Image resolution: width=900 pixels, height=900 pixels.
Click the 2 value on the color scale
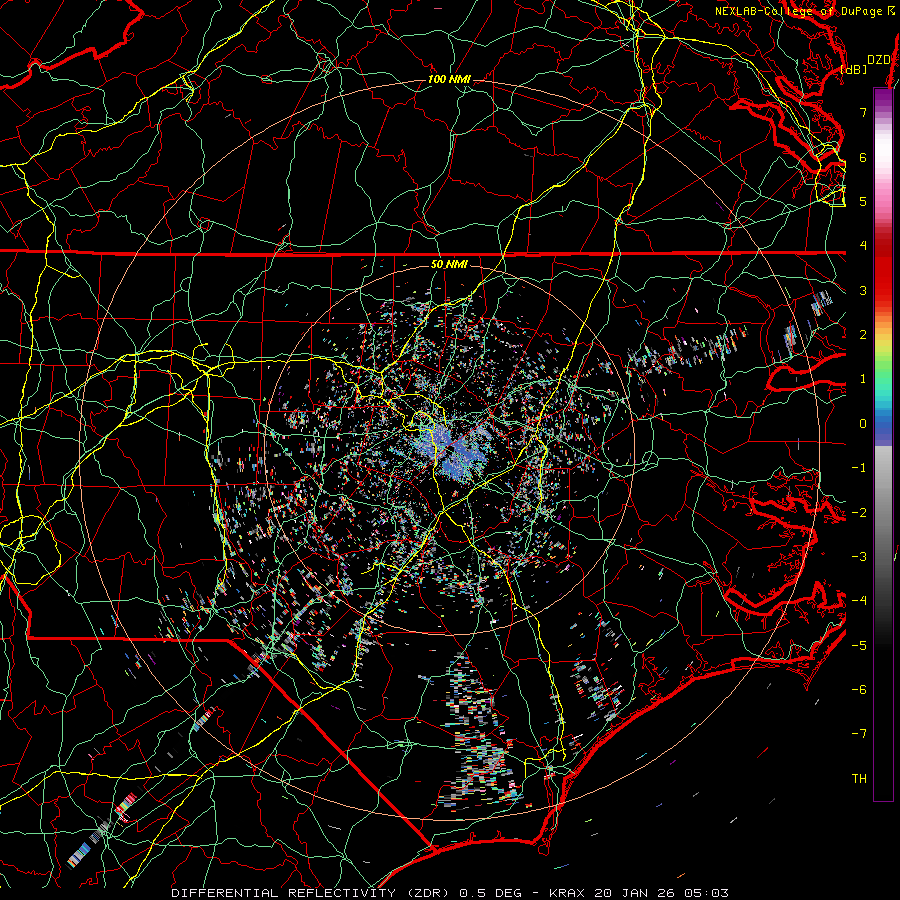863,335
